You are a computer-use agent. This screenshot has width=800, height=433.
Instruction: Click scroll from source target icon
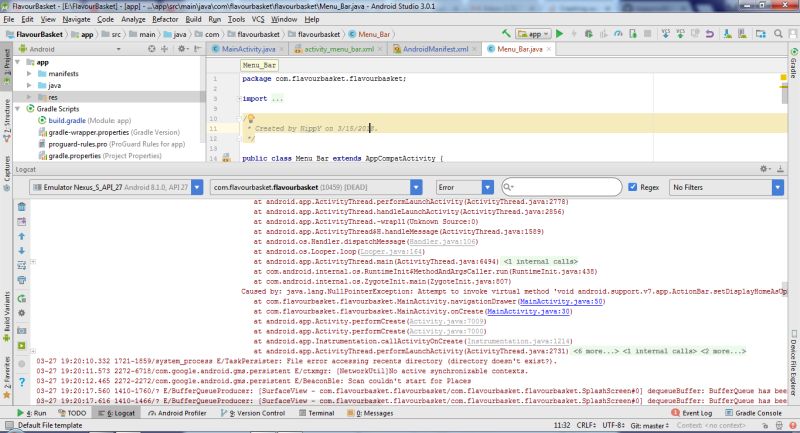[152, 49]
